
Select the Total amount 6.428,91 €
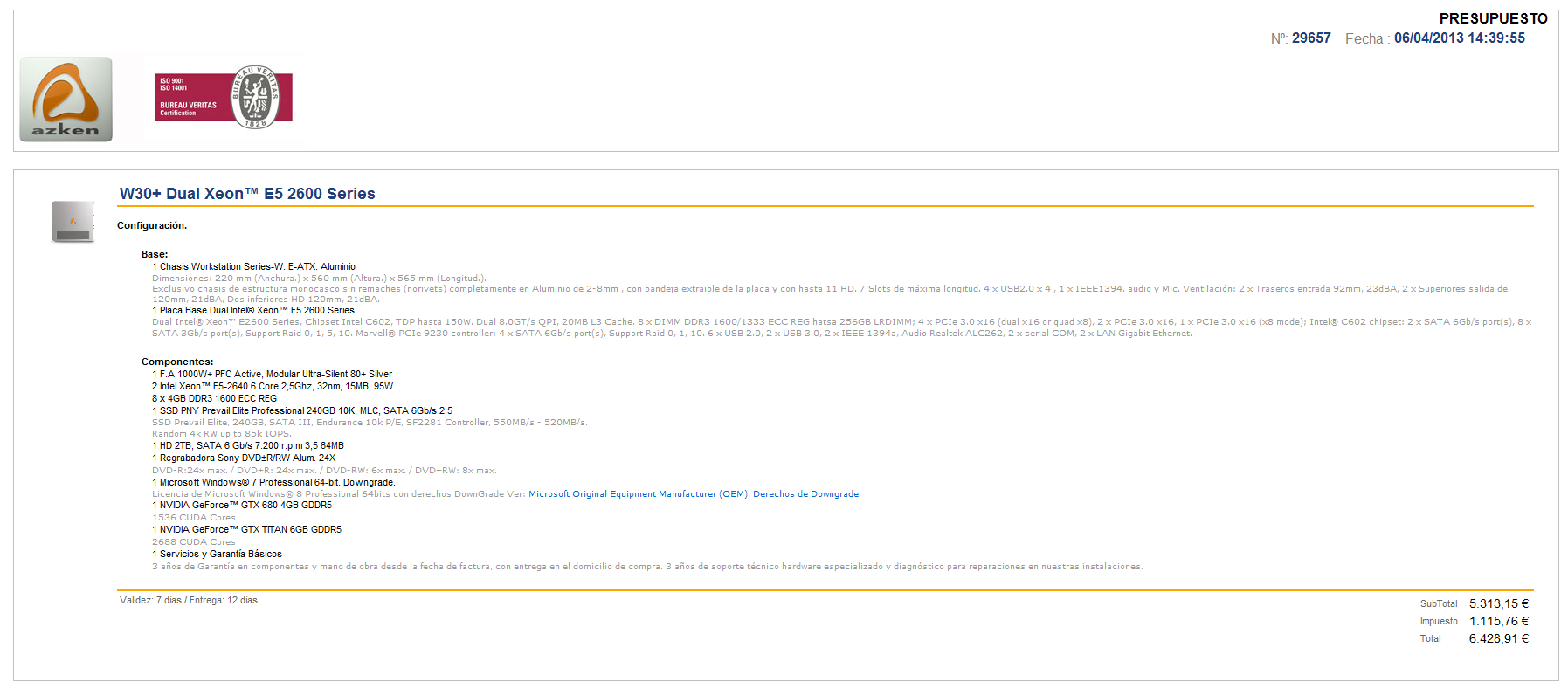1499,638
